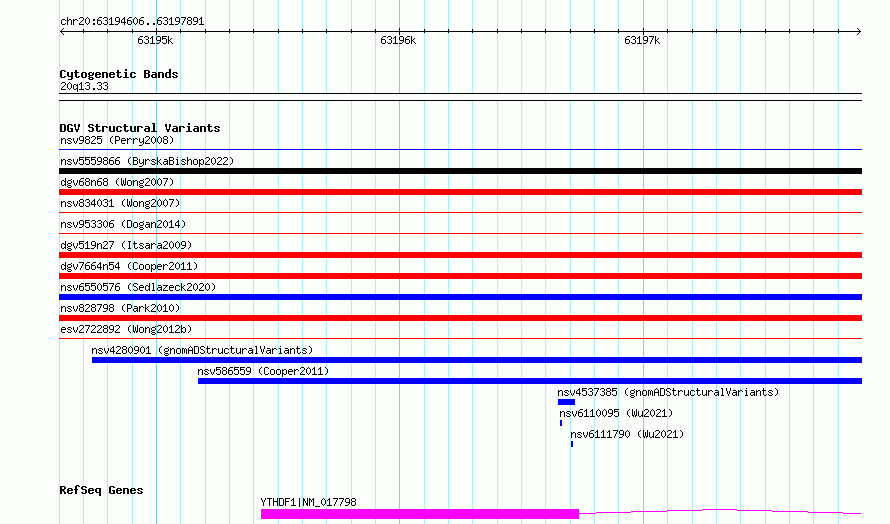Click the nsv586559 (Cooper2011) label
Viewport: 890px width, 524px height.
pos(263,371)
